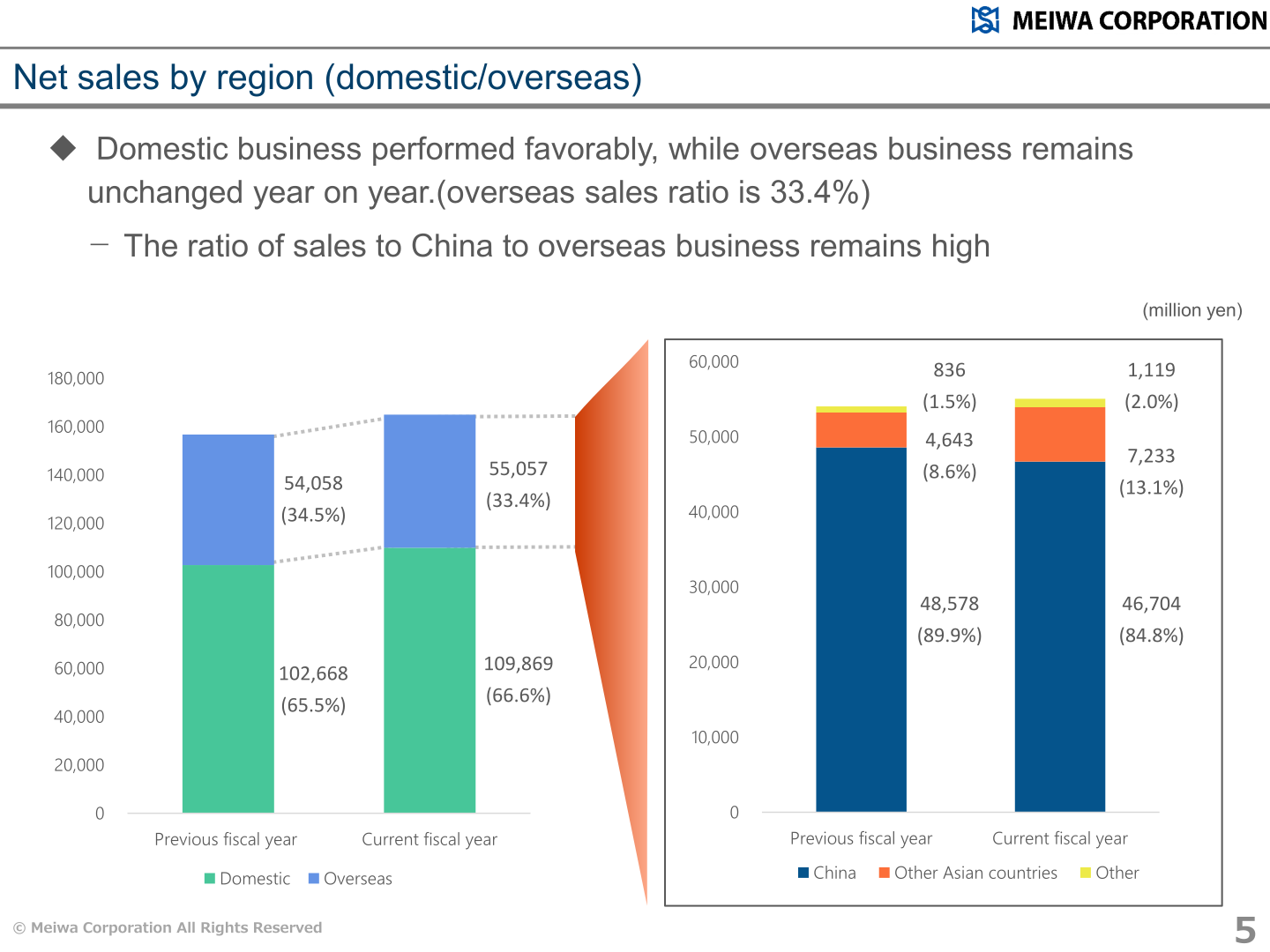Click 'Previous fiscal year' label under left chart
The image size is (1270, 952).
pos(226,839)
